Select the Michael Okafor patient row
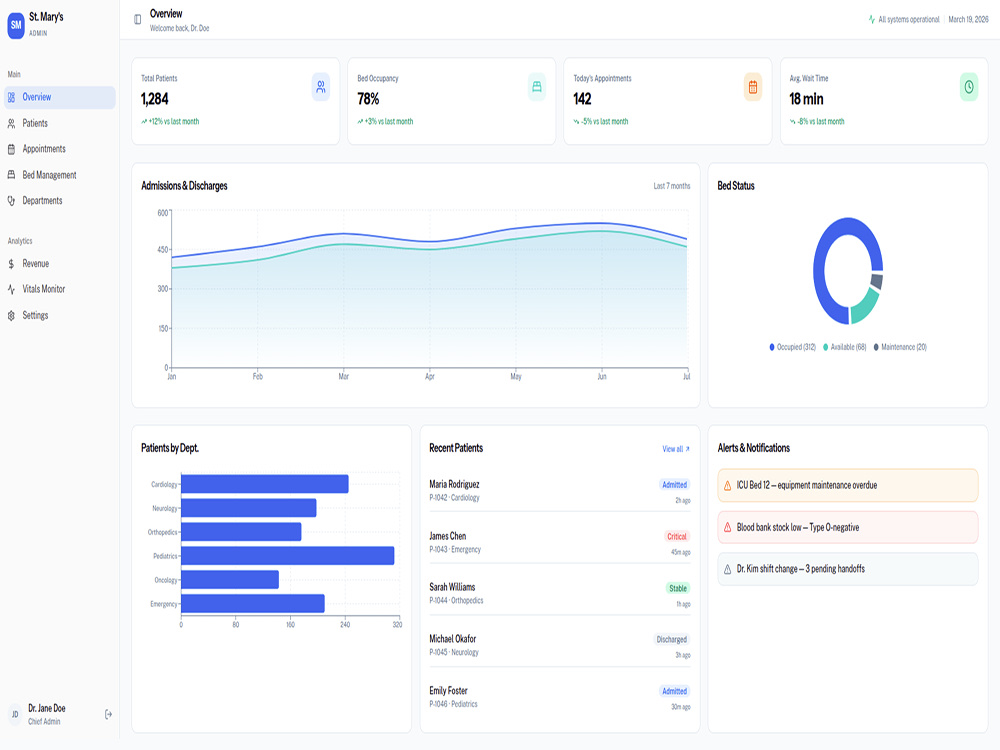1000x750 pixels. [x=560, y=645]
